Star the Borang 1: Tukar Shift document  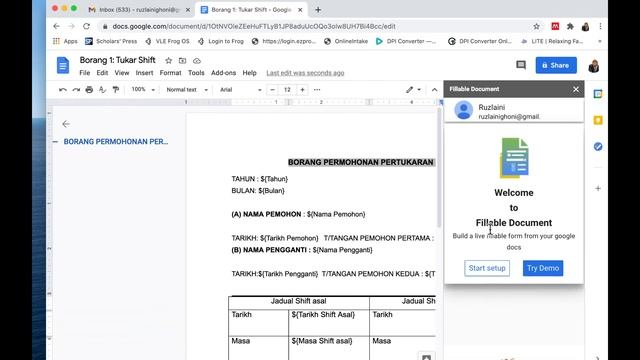coord(169,60)
